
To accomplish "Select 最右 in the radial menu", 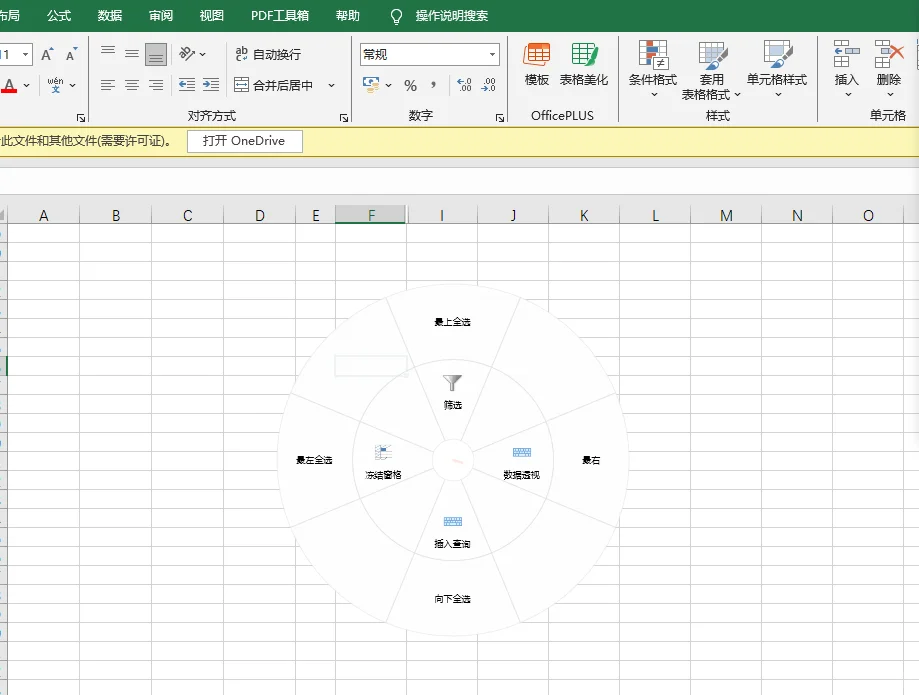I will pos(591,460).
